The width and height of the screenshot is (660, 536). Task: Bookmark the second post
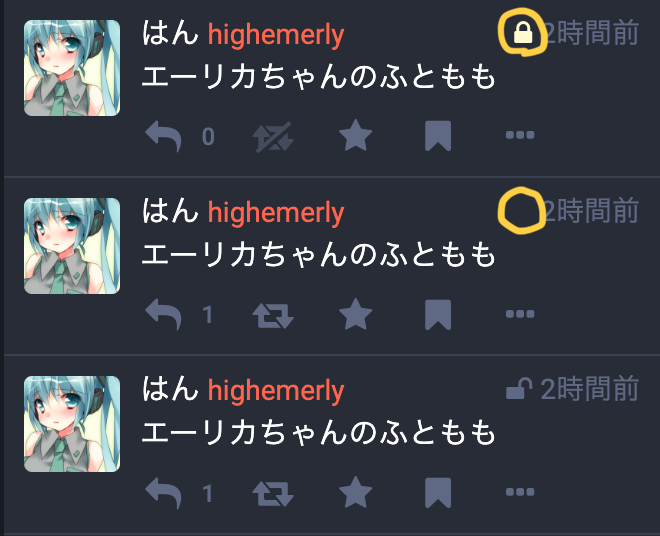(x=438, y=315)
